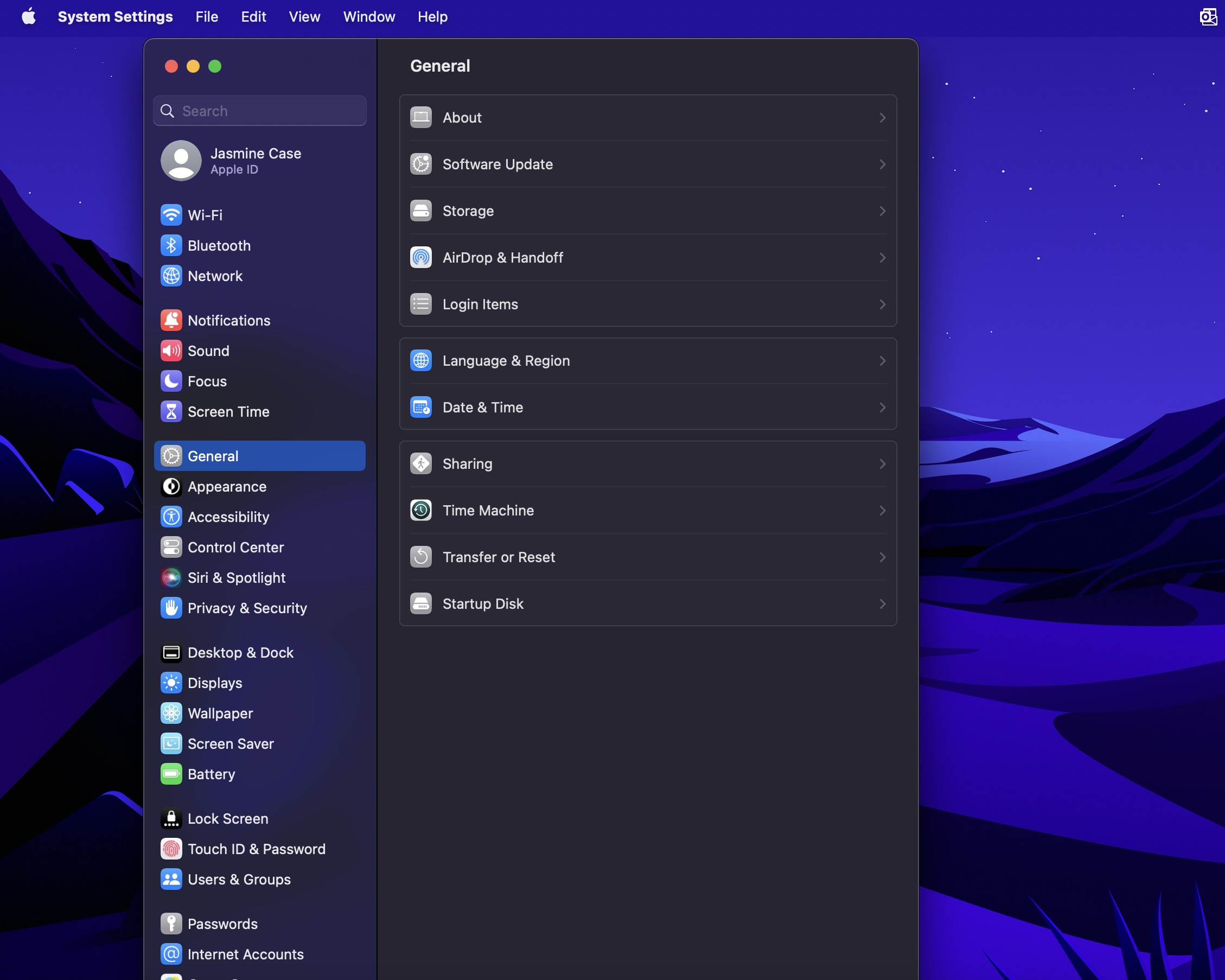Viewport: 1225px width, 980px height.
Task: Click the Jasmine Case profile avatar
Action: pyautogui.click(x=181, y=161)
